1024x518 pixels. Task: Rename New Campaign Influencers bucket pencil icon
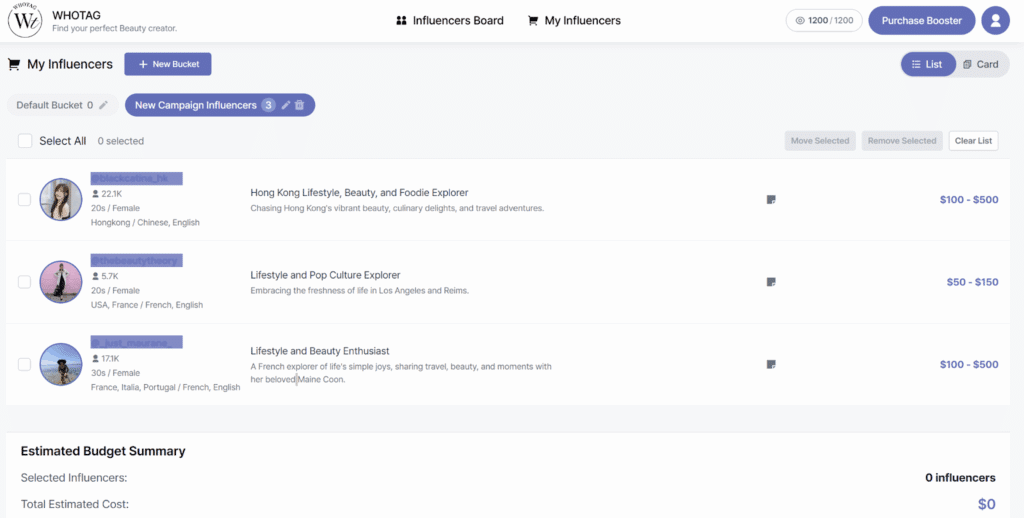tap(286, 105)
